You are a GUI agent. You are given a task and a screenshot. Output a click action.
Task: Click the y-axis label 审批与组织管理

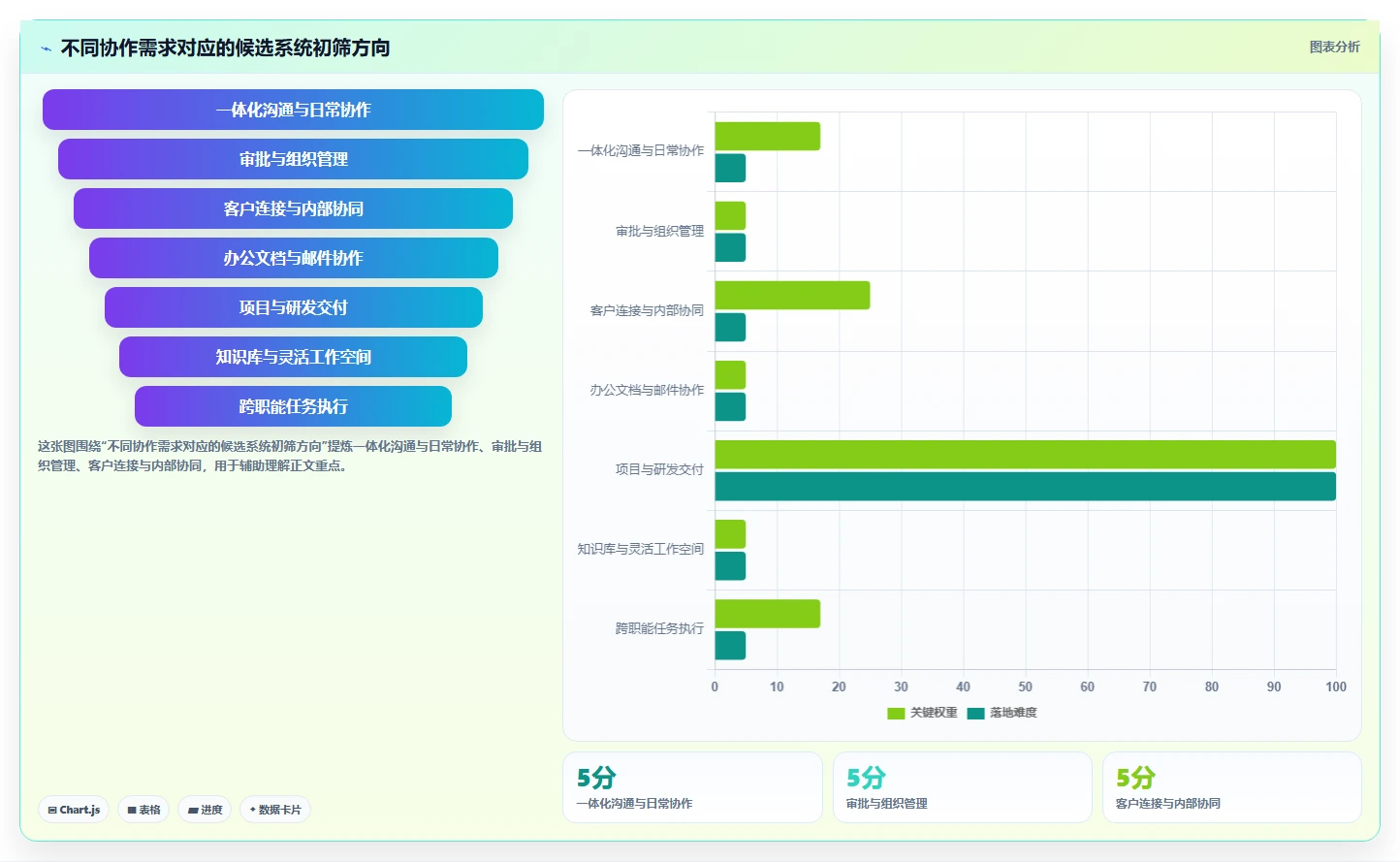659,231
